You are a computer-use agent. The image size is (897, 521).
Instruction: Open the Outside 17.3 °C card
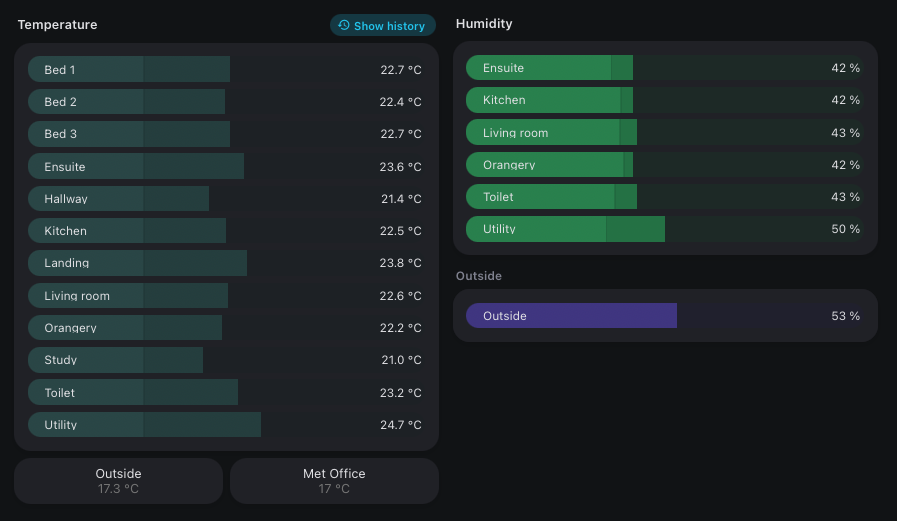[118, 481]
